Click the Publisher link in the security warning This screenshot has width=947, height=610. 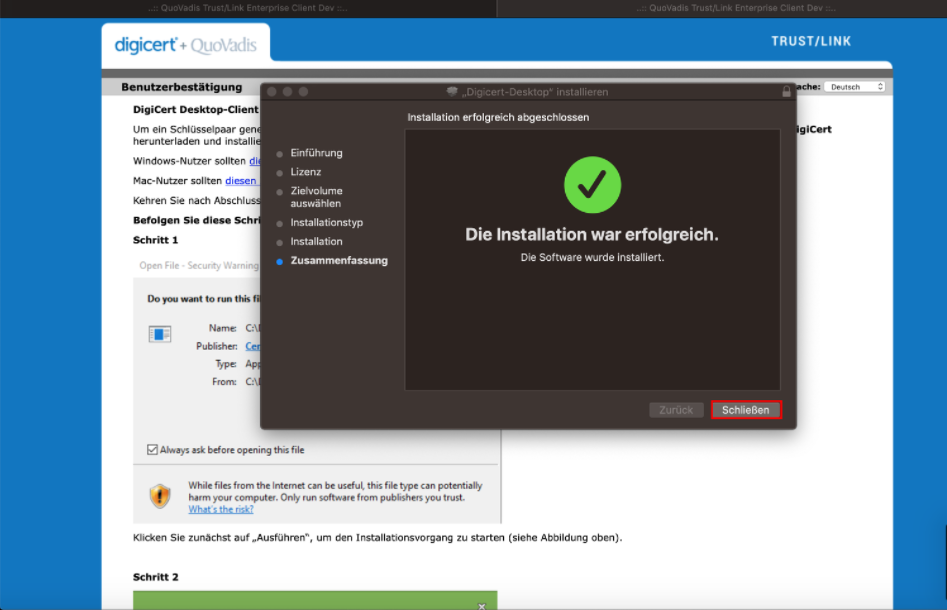pos(253,346)
